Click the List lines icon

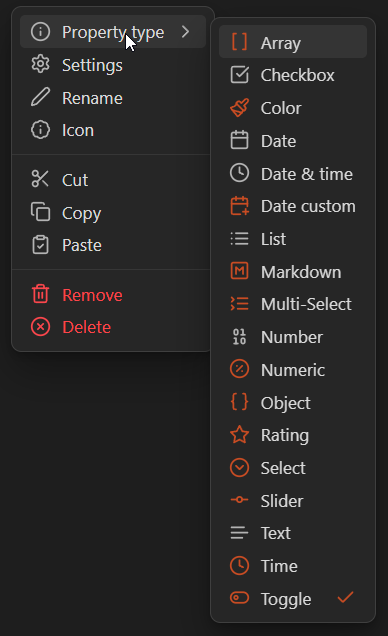(239, 239)
